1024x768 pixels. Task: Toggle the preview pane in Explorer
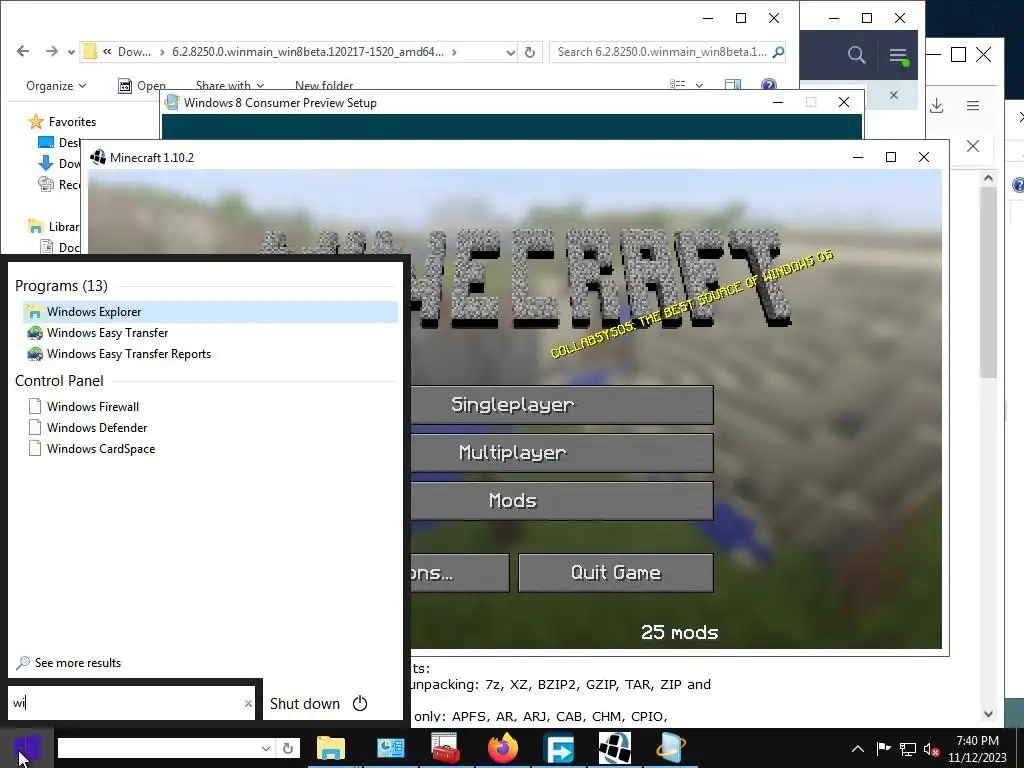click(x=733, y=85)
